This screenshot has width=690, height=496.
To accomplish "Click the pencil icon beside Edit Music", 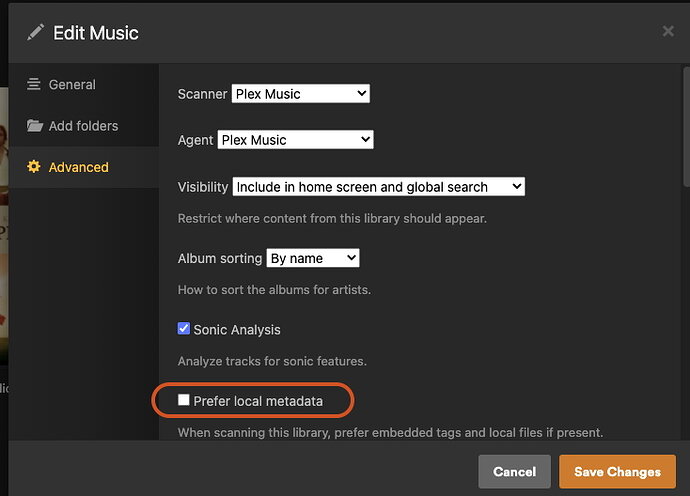I will (36, 32).
